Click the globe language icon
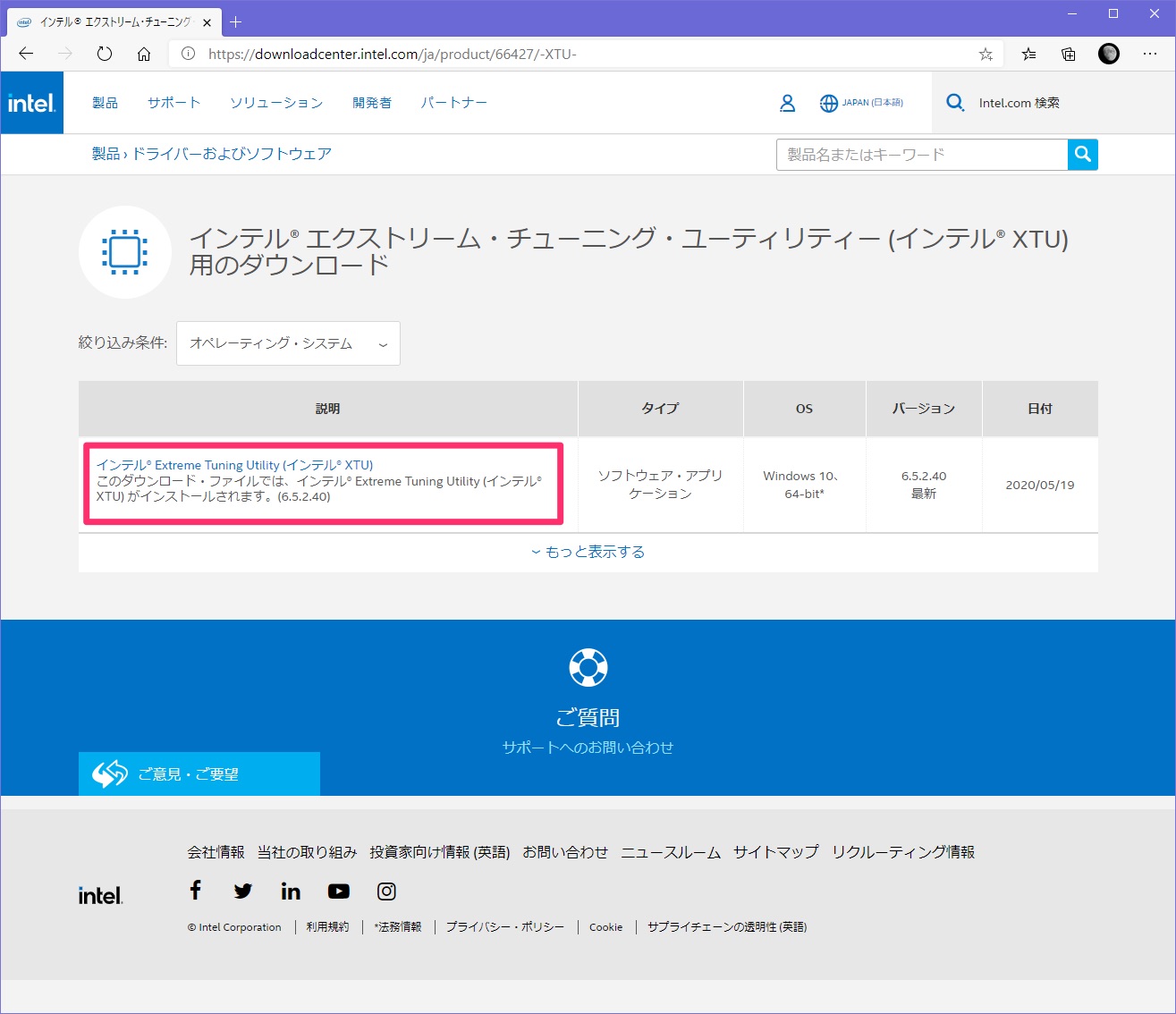The image size is (1176, 1014). [x=829, y=103]
